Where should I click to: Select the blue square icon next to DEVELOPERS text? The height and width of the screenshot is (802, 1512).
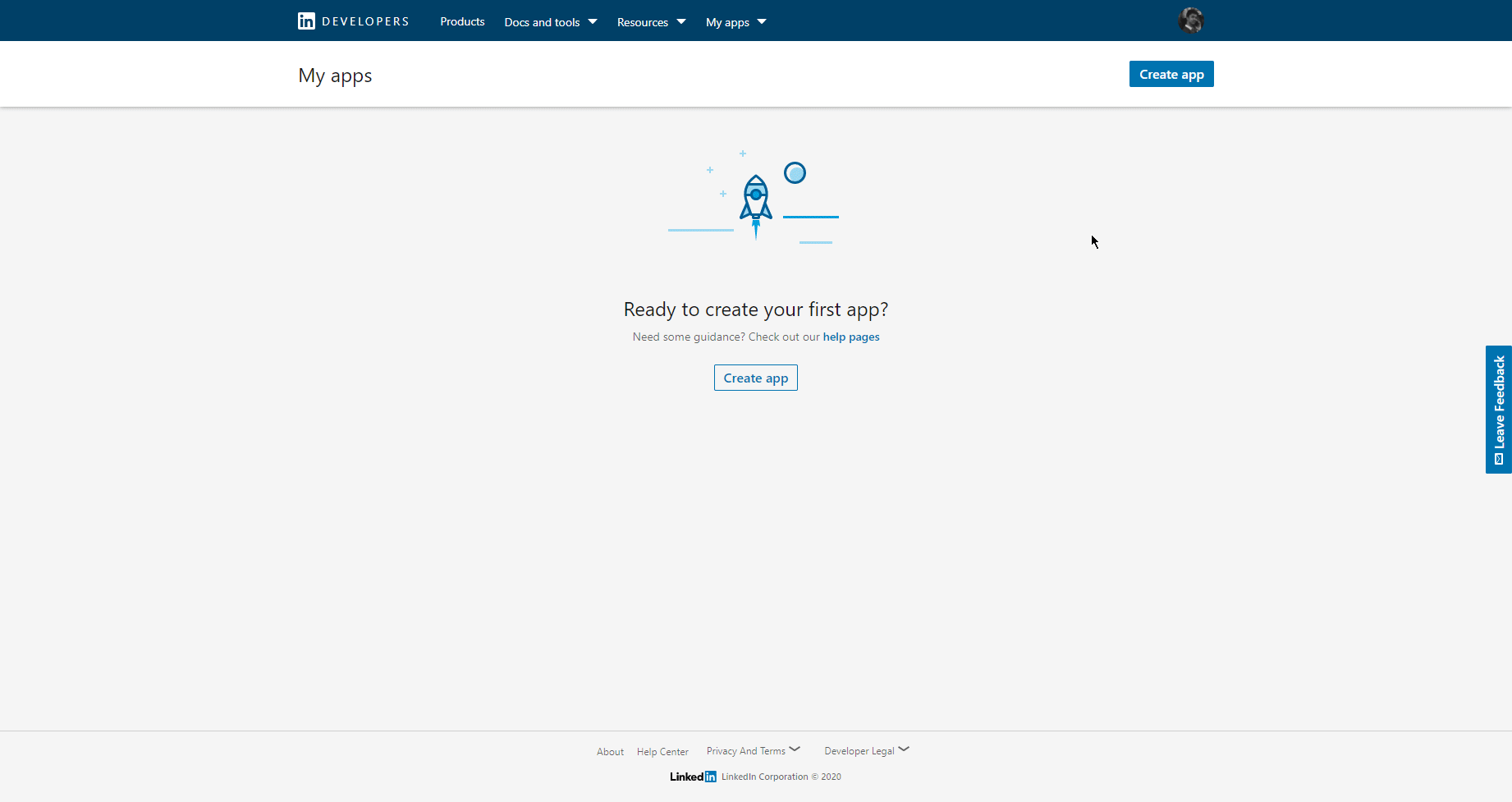[x=305, y=21]
